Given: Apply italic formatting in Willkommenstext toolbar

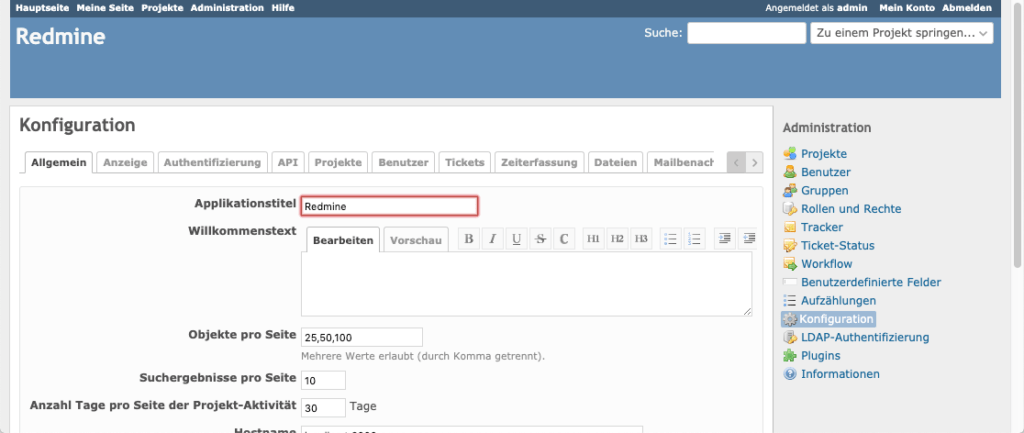Looking at the screenshot, I should coord(492,239).
